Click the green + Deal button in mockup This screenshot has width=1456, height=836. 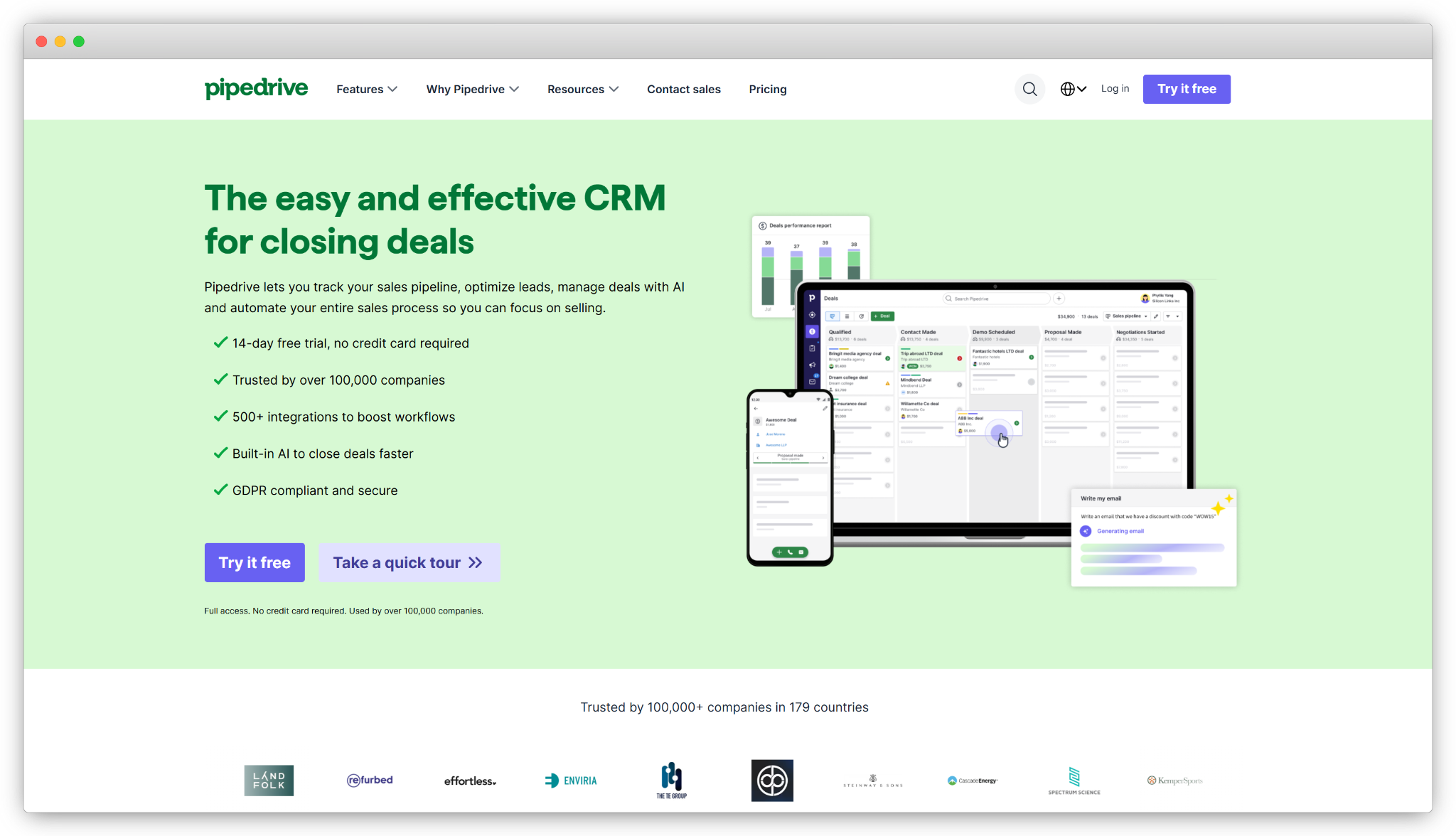[x=882, y=316]
